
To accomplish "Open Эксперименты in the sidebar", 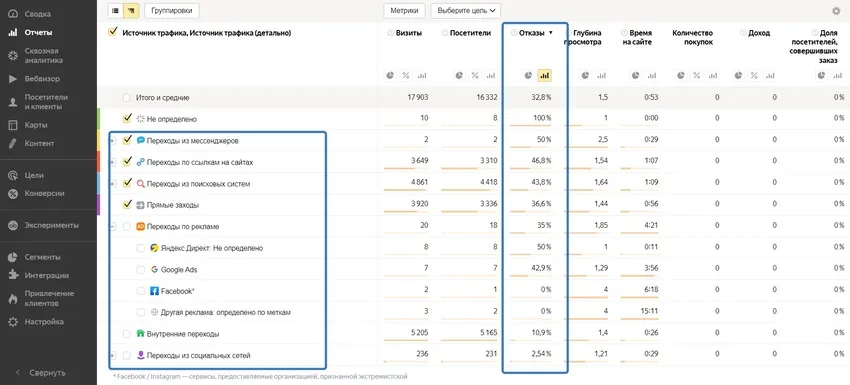I will 43,225.
